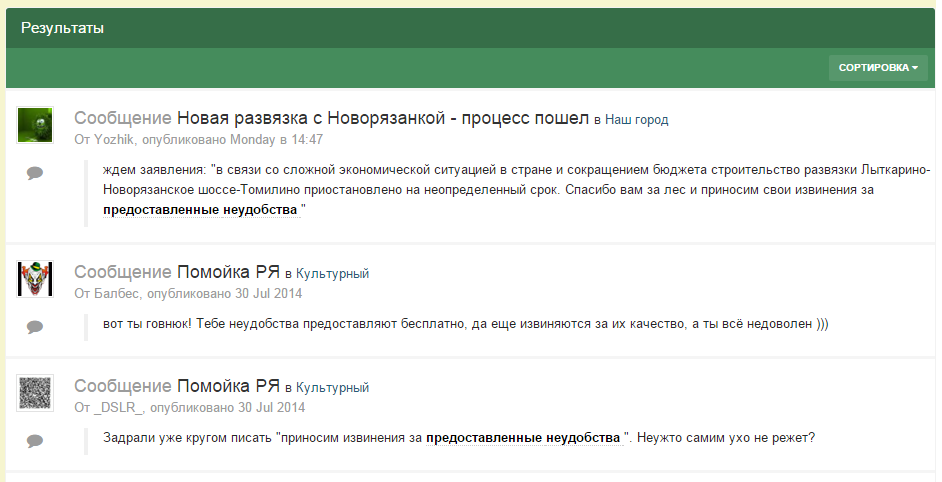The height and width of the screenshot is (482, 942).
Task: Click the comment bubble icon beside Балбес's post
Action: pos(35,327)
